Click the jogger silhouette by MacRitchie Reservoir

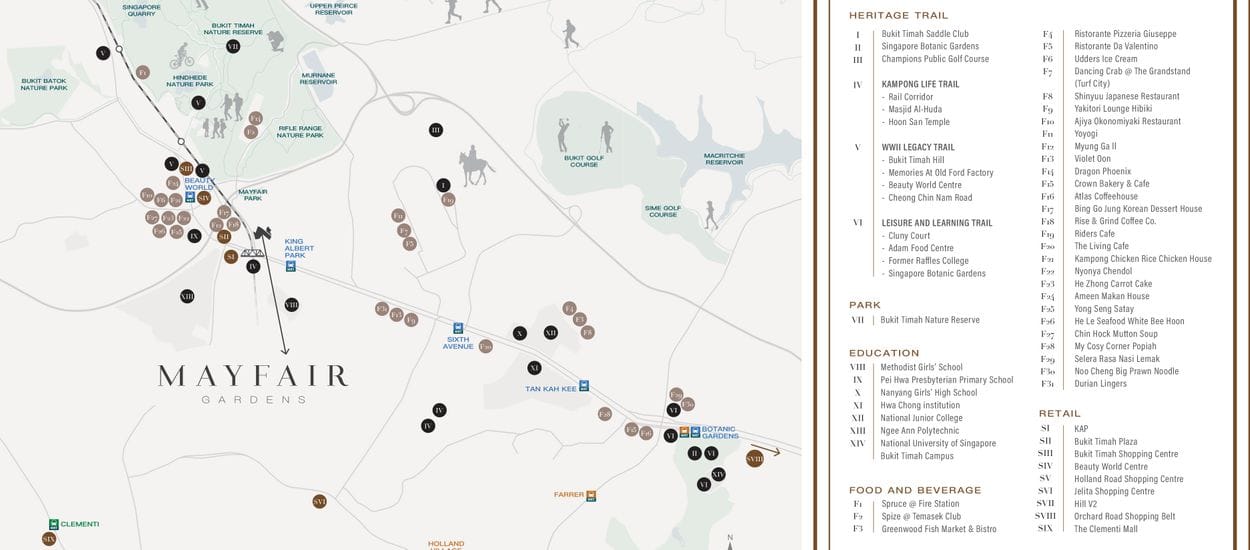711,216
